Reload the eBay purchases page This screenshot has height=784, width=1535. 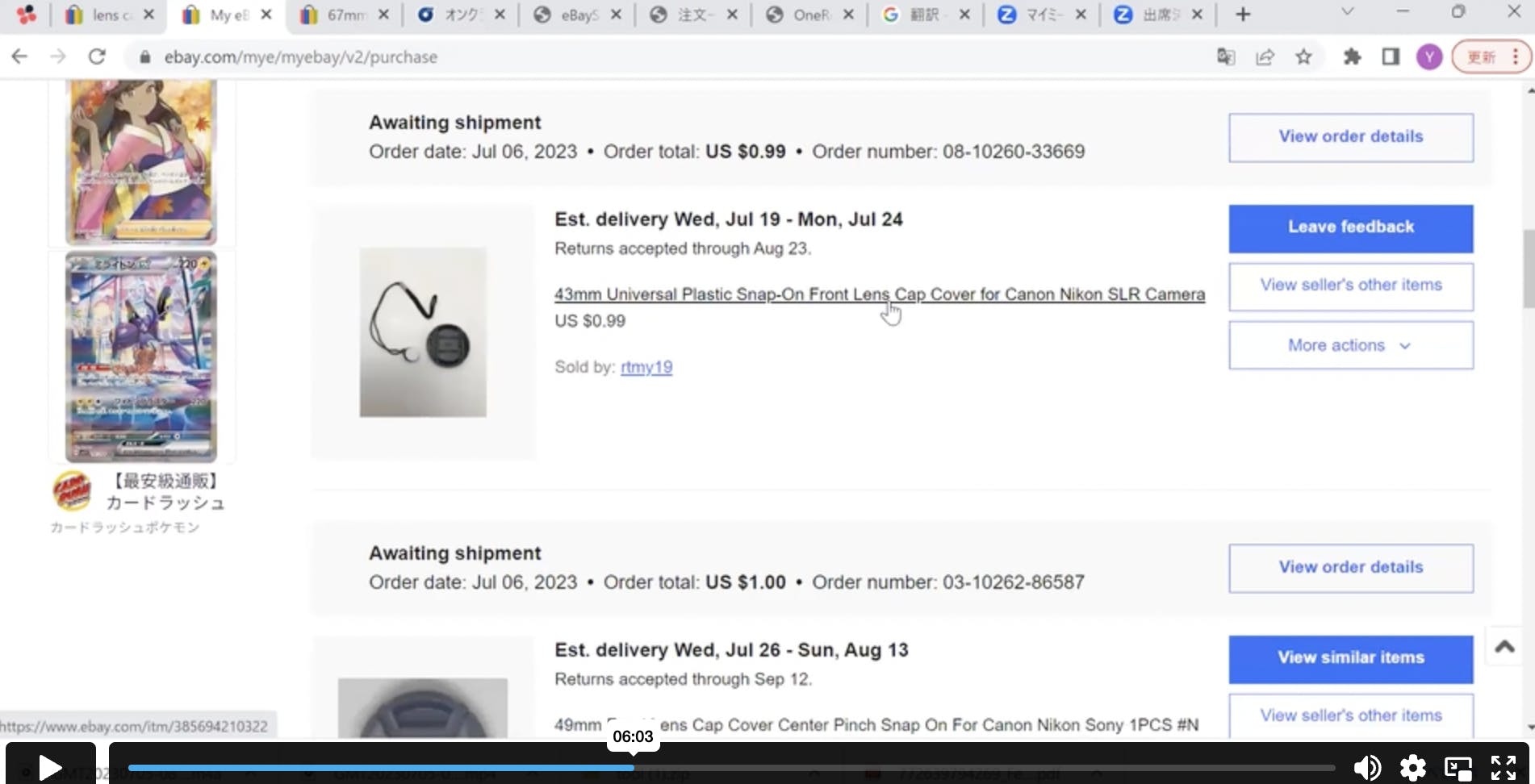click(97, 56)
